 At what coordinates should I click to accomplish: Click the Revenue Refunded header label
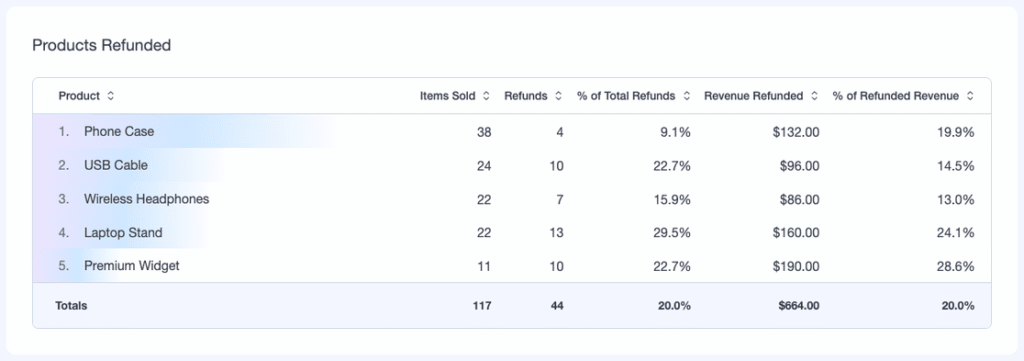(754, 96)
